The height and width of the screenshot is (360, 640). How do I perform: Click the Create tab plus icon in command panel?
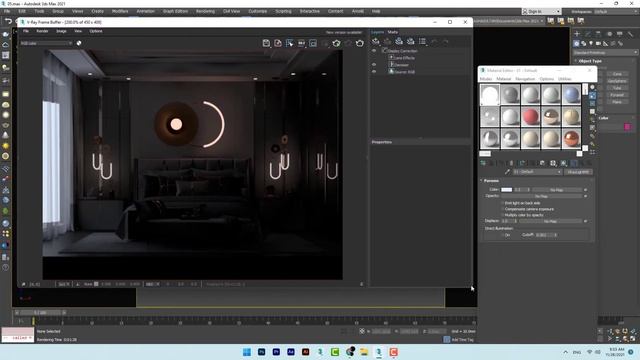(577, 34)
